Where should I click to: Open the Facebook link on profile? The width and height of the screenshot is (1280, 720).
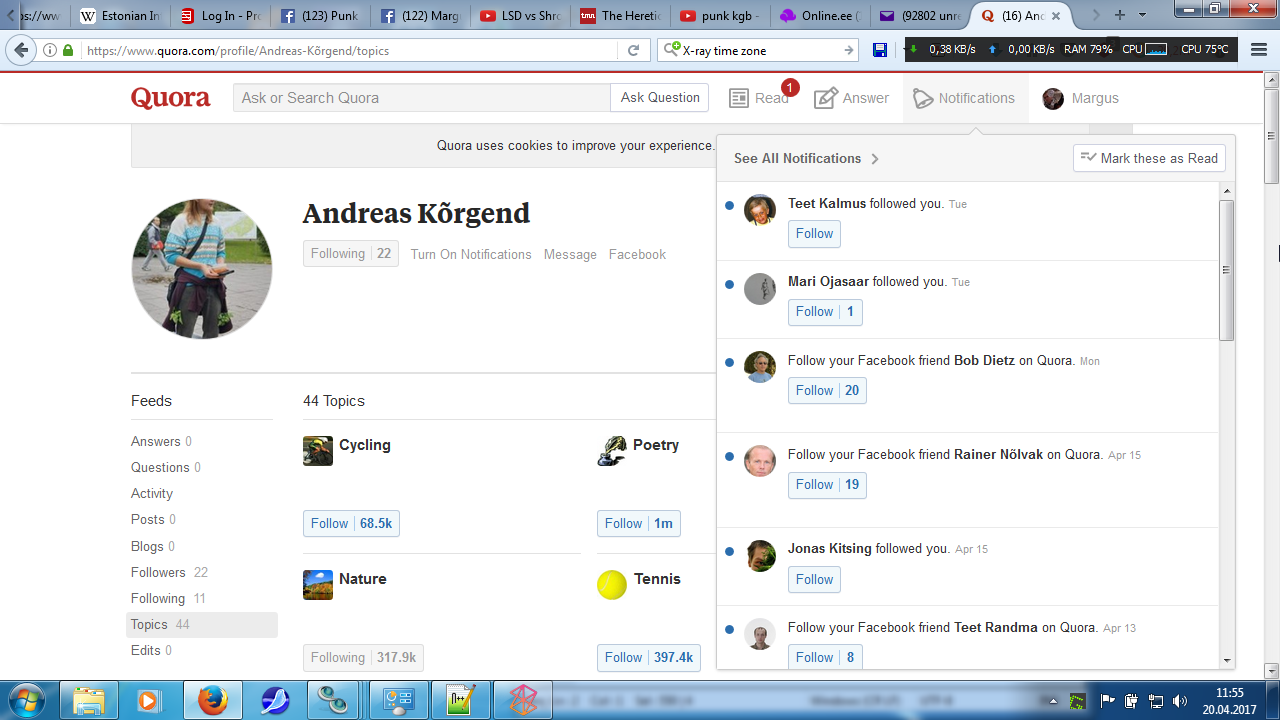[637, 254]
